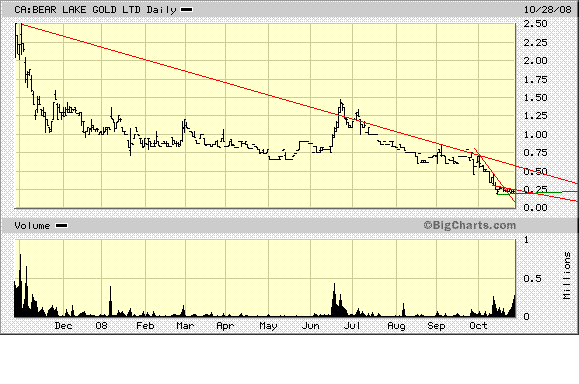Click the Dec month label
579x384 pixels.
coord(63,326)
